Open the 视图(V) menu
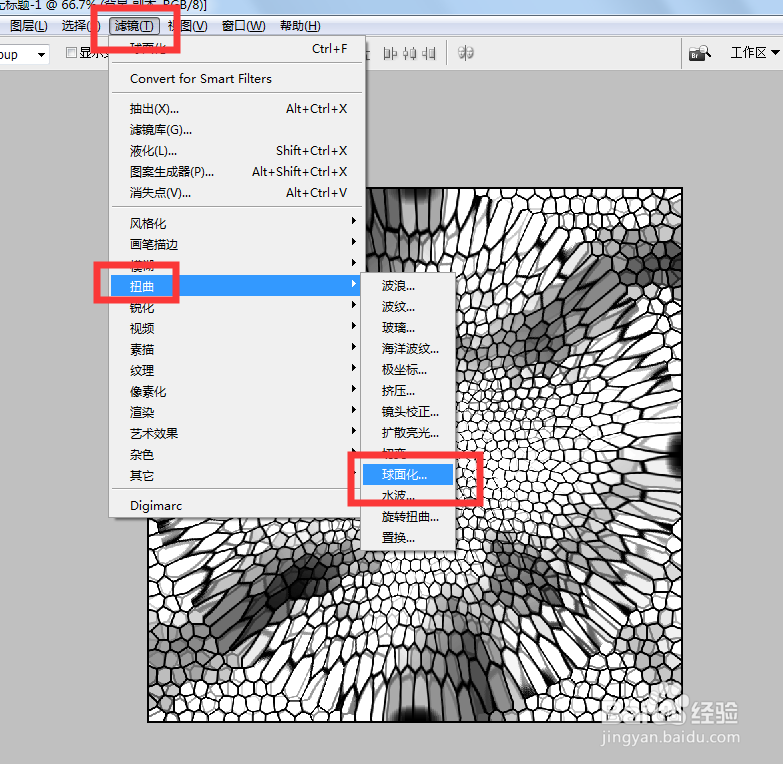Viewport: 783px width, 764px height. click(188, 25)
